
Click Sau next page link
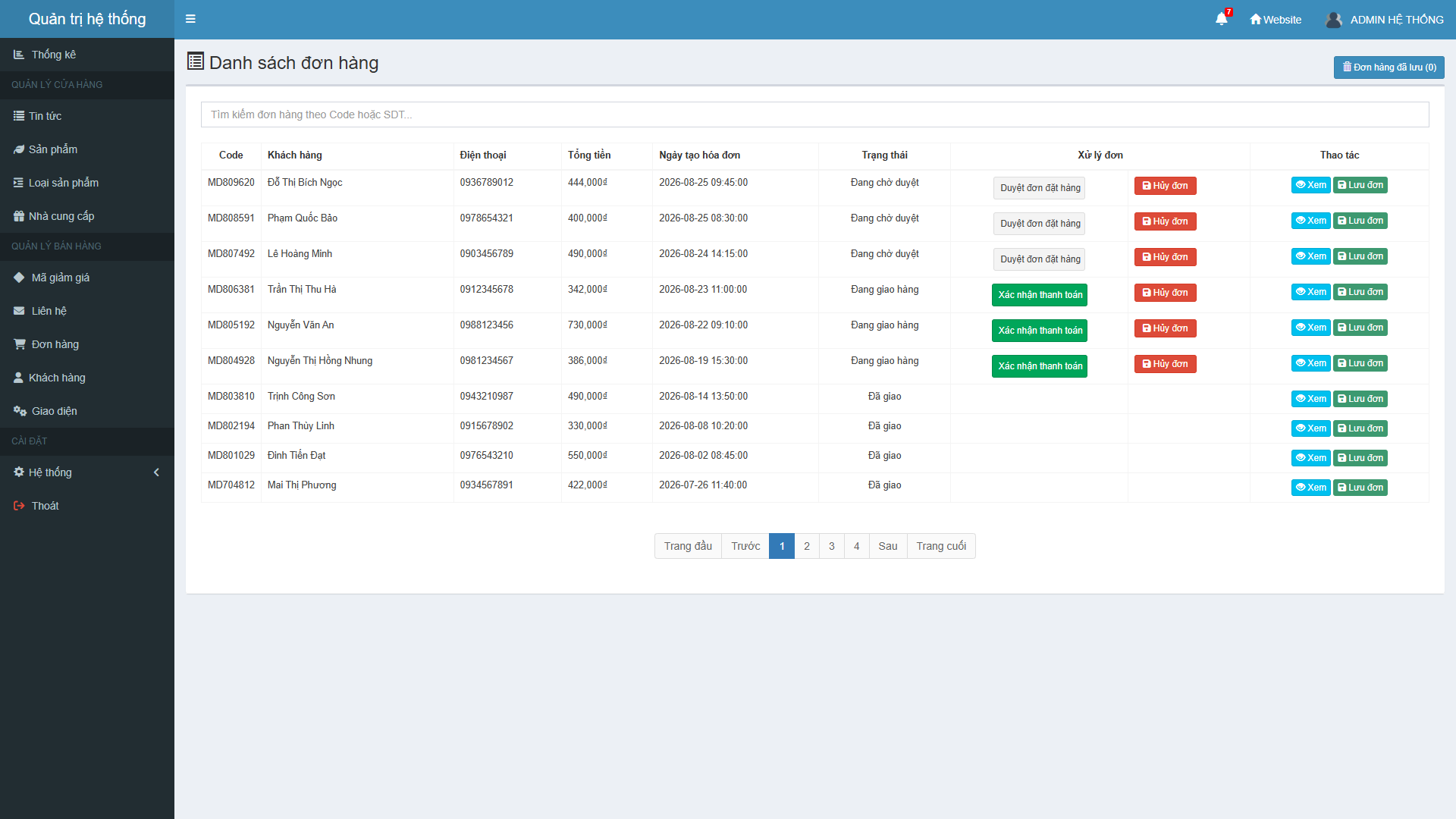pyautogui.click(x=887, y=546)
